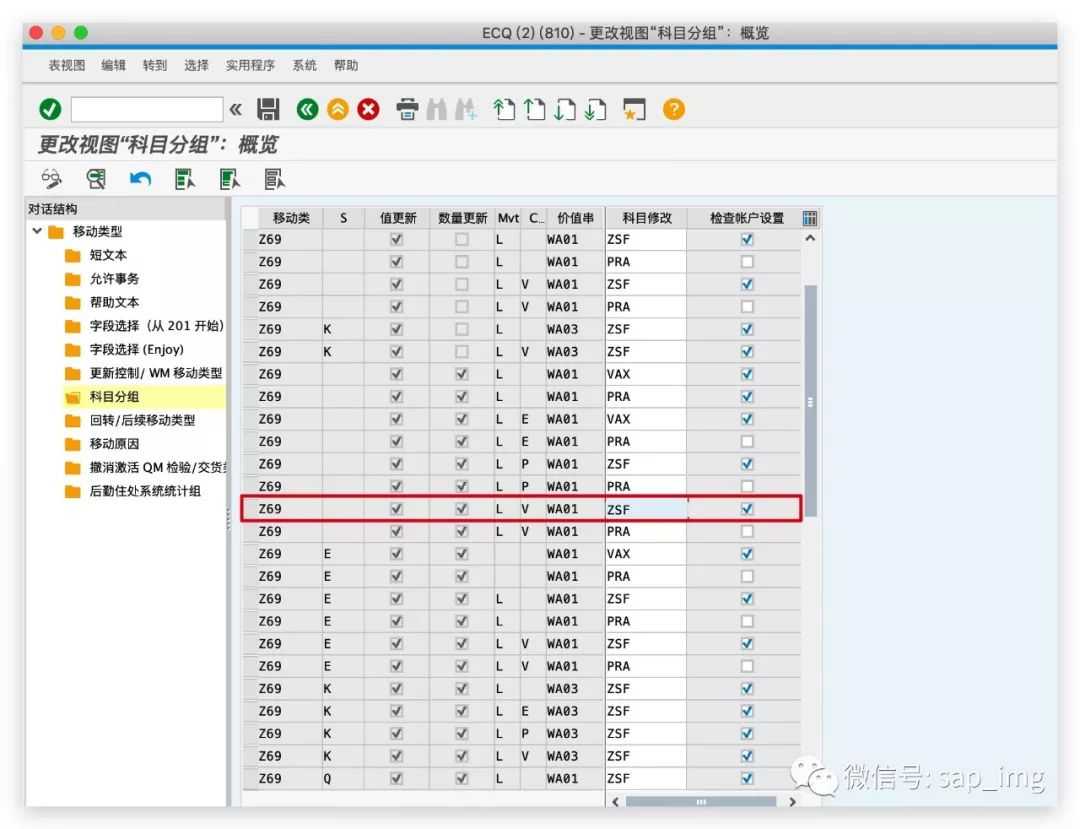Go to the previous page icon
This screenshot has width=1080, height=829.
click(534, 109)
